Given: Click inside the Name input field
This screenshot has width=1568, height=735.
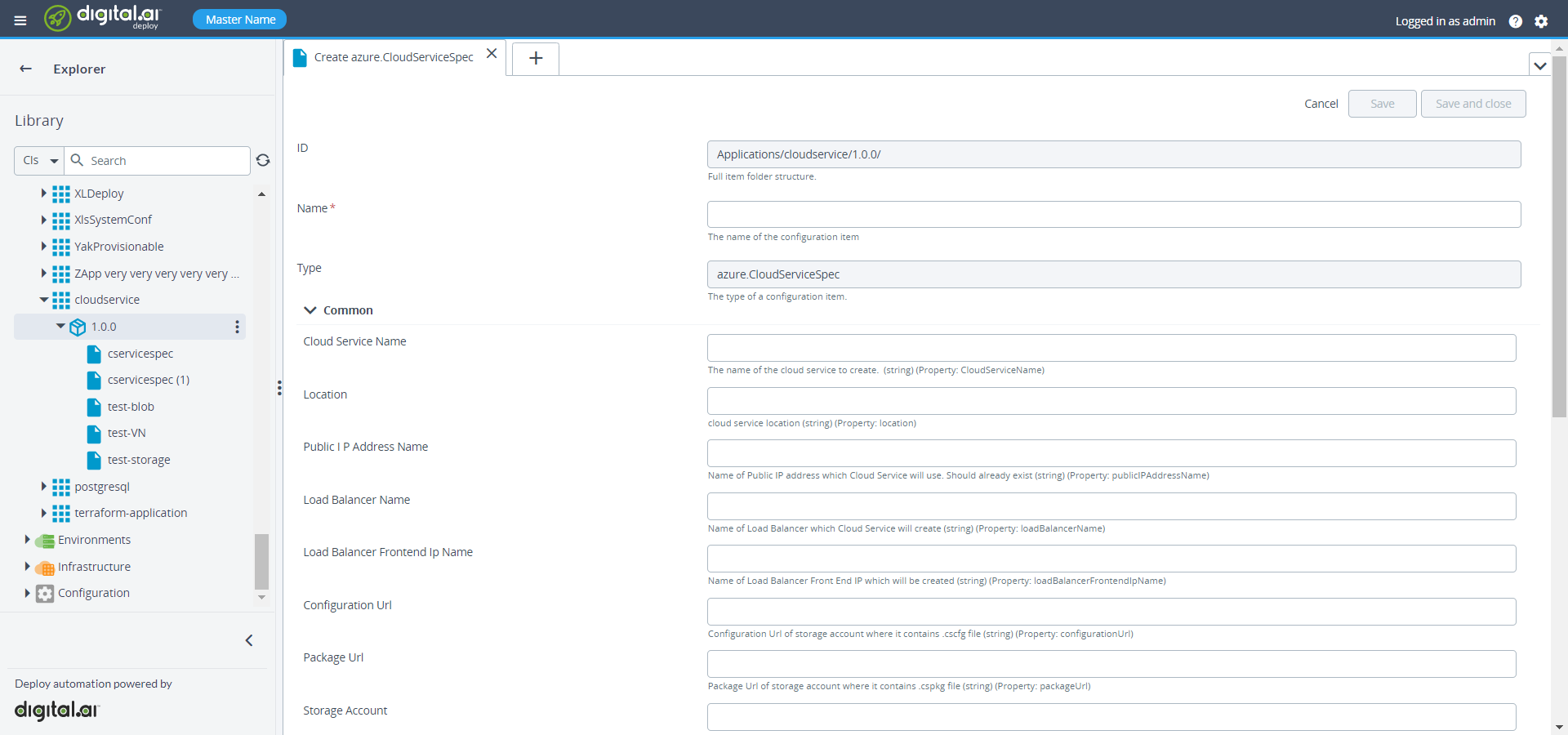Looking at the screenshot, I should pyautogui.click(x=1113, y=214).
